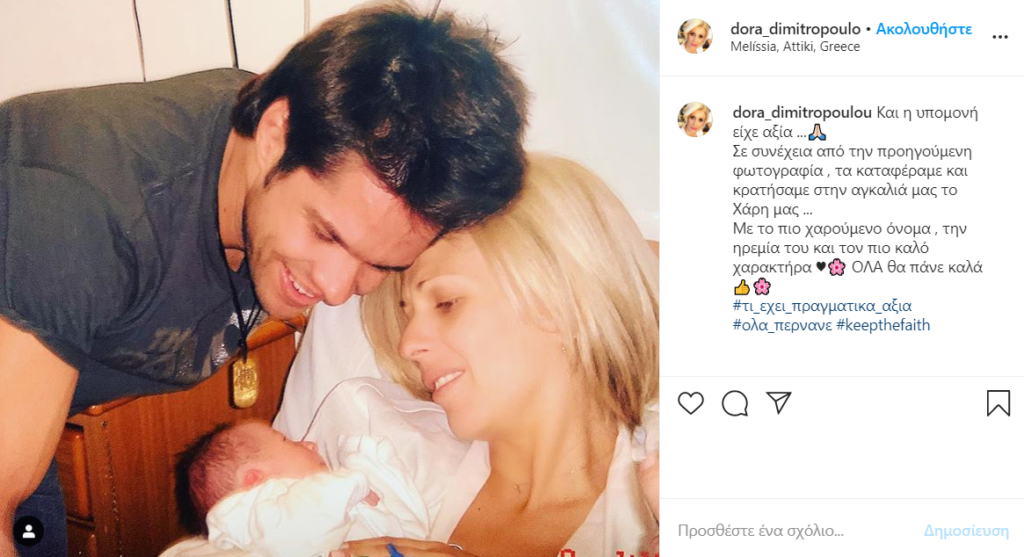Open comments via speech bubble icon
1024x557 pixels.
735,403
